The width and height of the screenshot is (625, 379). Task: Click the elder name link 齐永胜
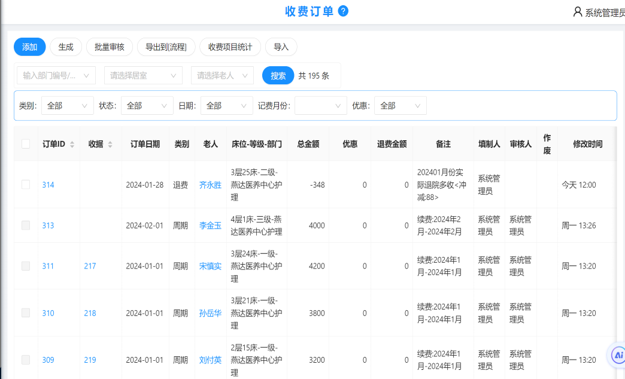pyautogui.click(x=210, y=185)
